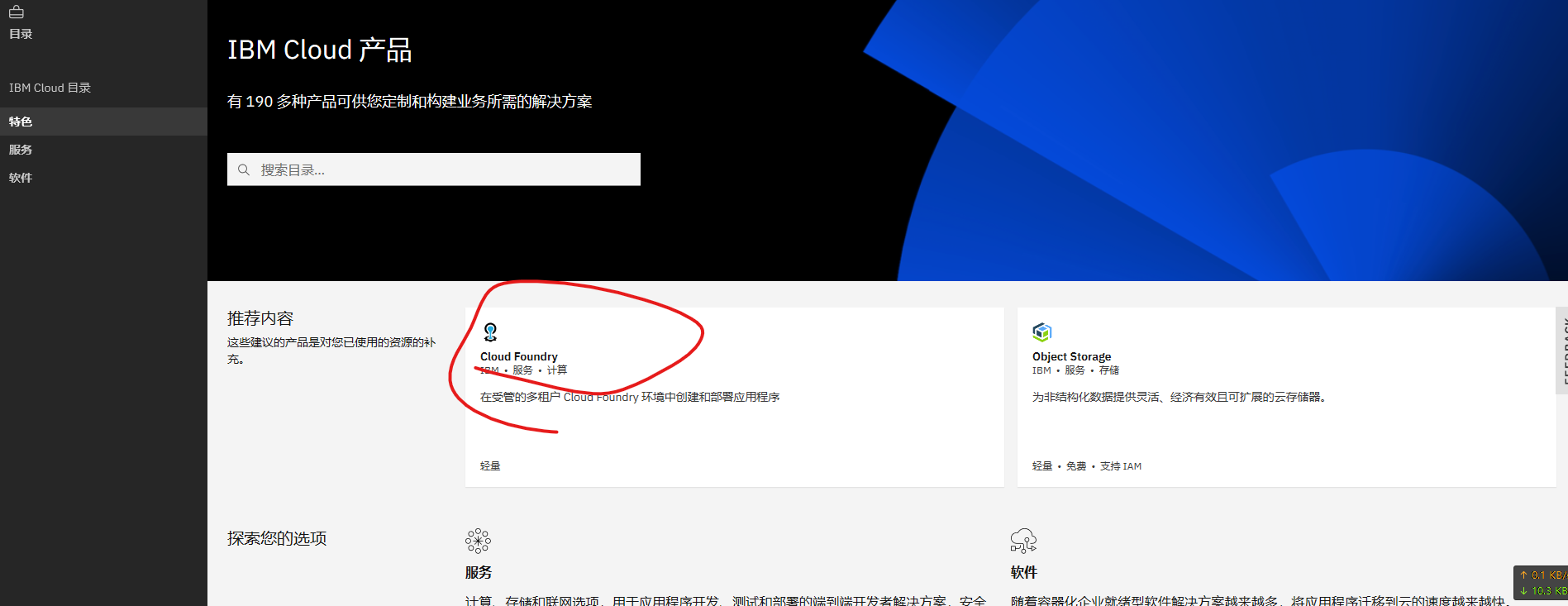The height and width of the screenshot is (606, 1568).
Task: Click the 轻量 tag on Cloud Foundry card
Action: point(490,466)
